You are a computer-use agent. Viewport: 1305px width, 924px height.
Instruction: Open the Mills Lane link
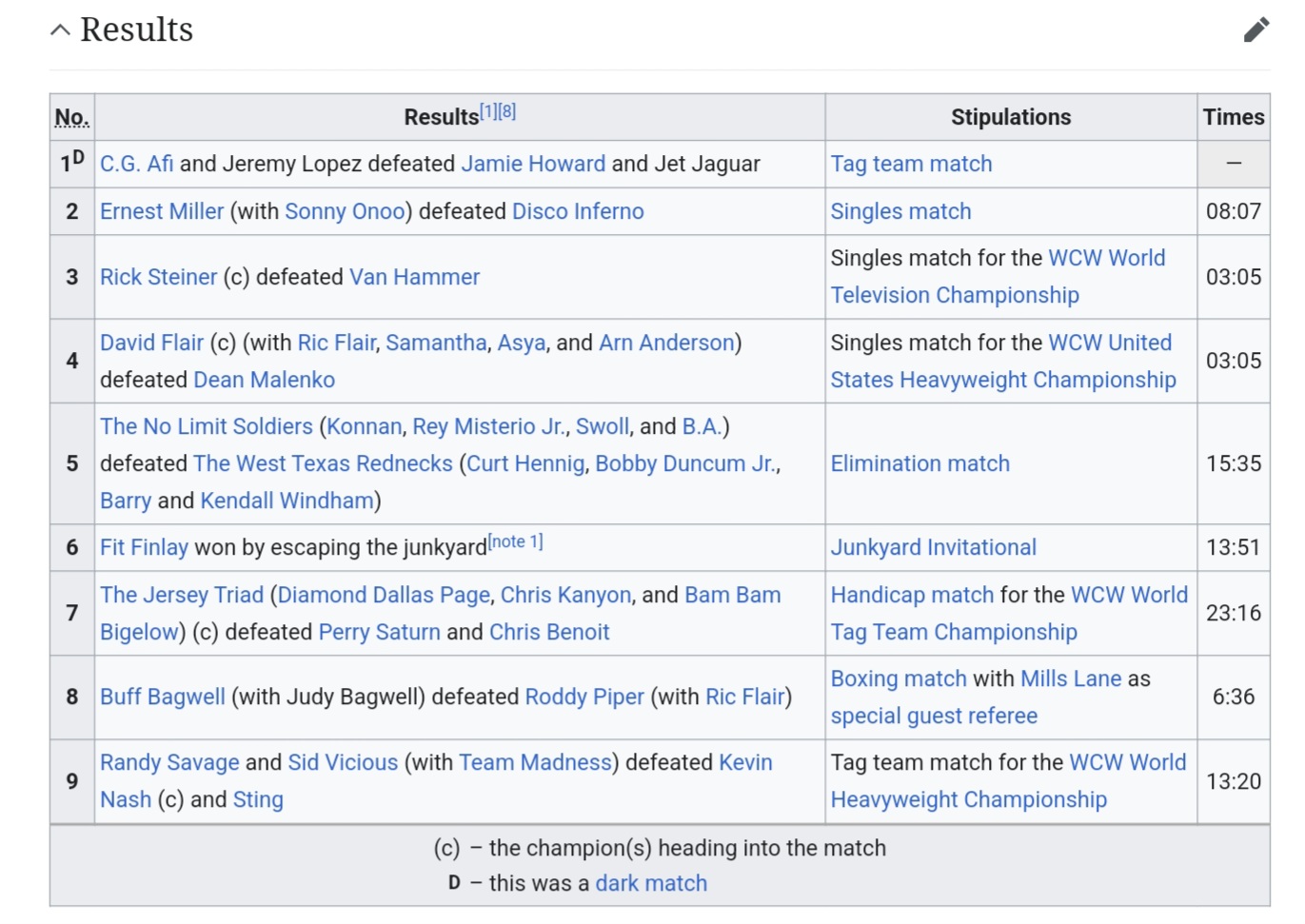(x=1070, y=678)
